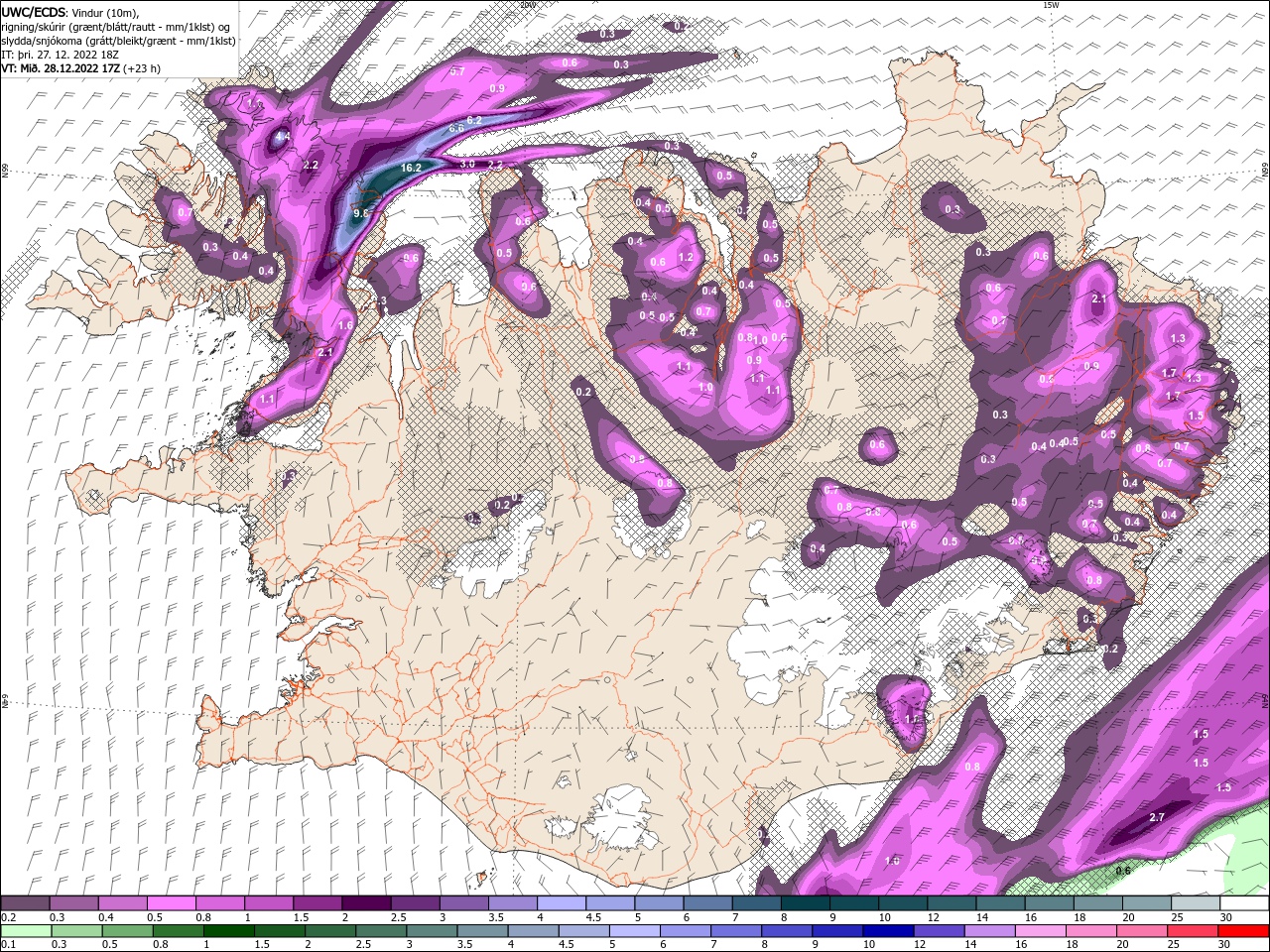This screenshot has width=1270, height=952.
Task: Click the 'VT: Mið. 28.12.2022 17Z' valid time
Action: (61, 68)
